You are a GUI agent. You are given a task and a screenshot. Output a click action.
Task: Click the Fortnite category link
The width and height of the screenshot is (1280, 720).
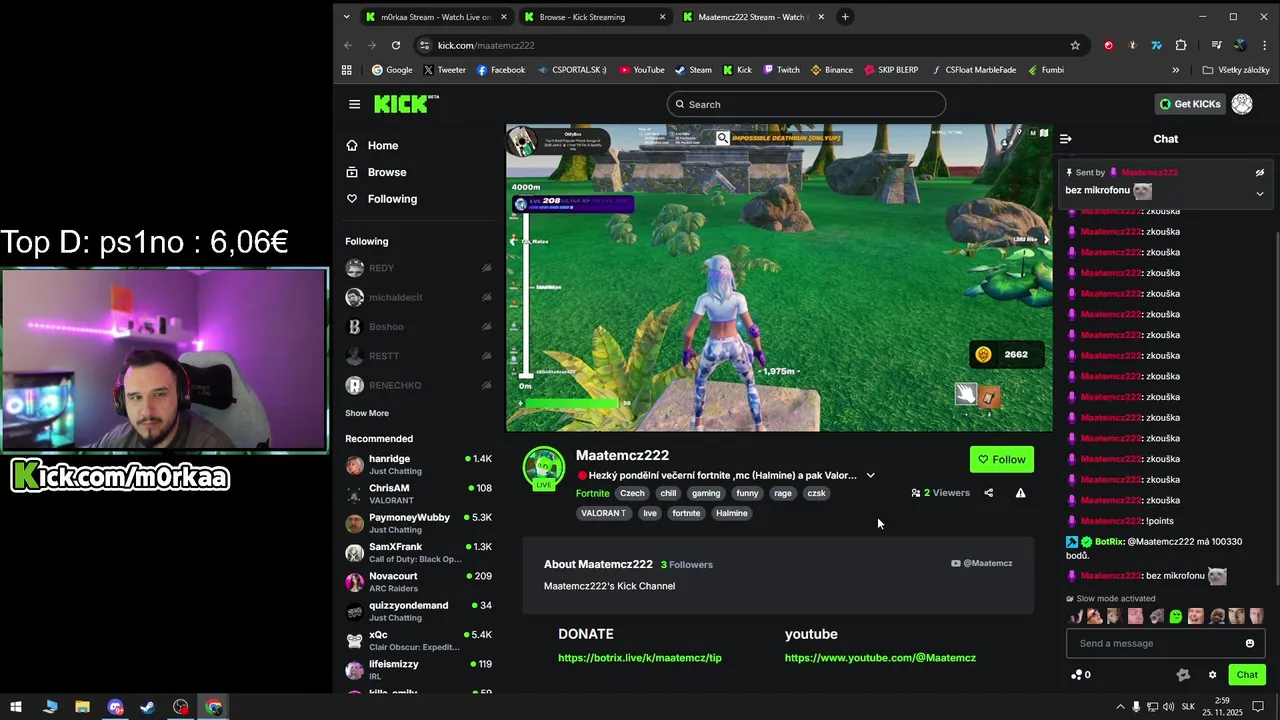(x=593, y=493)
